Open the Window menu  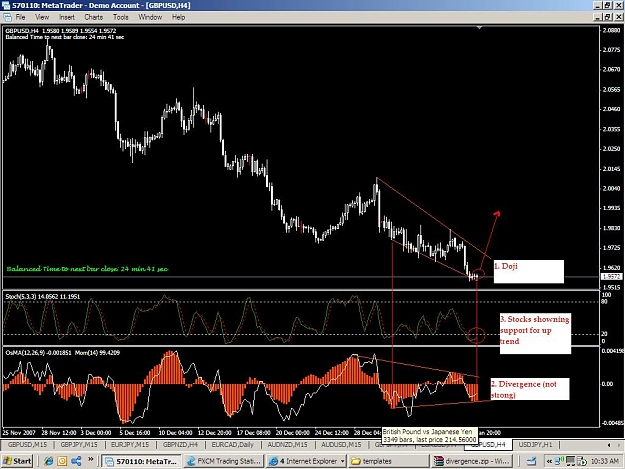[x=150, y=17]
